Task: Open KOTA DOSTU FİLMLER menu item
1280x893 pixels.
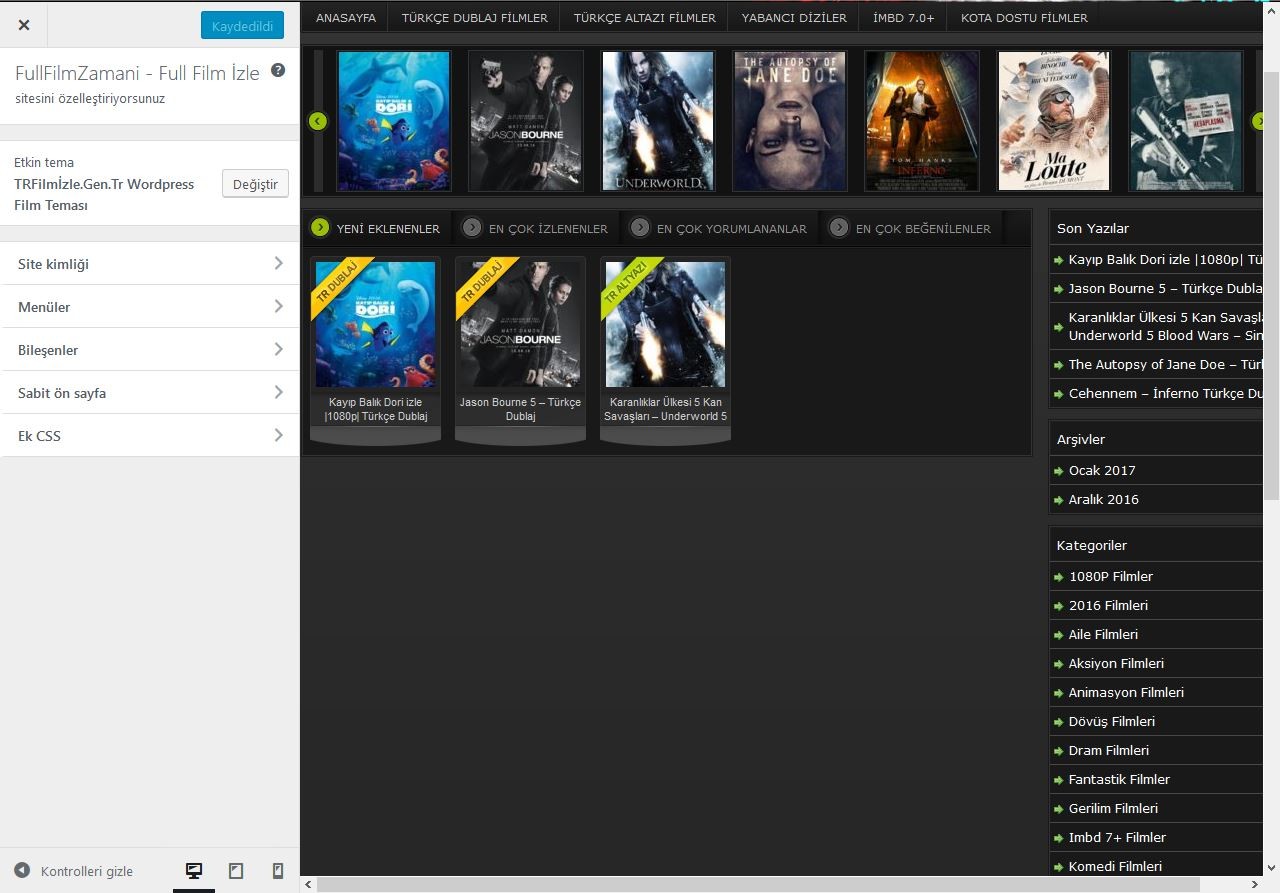Action: click(1024, 18)
